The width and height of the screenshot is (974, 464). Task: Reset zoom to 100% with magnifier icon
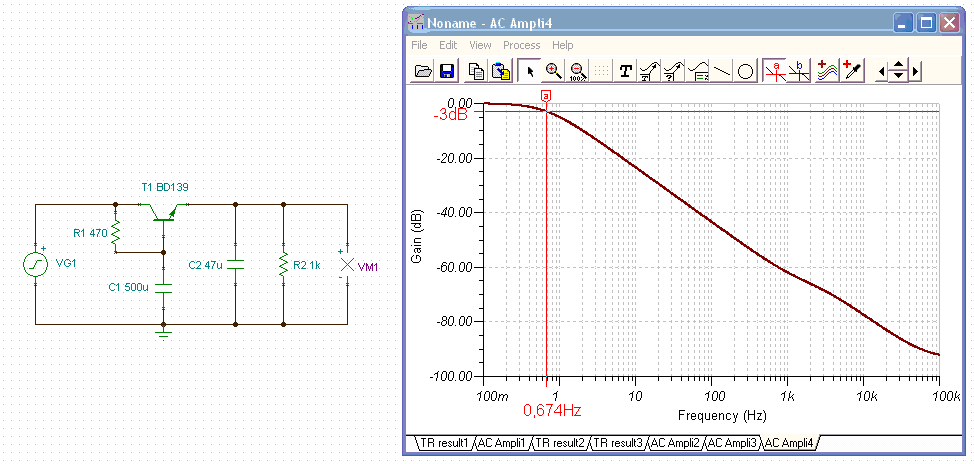(578, 71)
